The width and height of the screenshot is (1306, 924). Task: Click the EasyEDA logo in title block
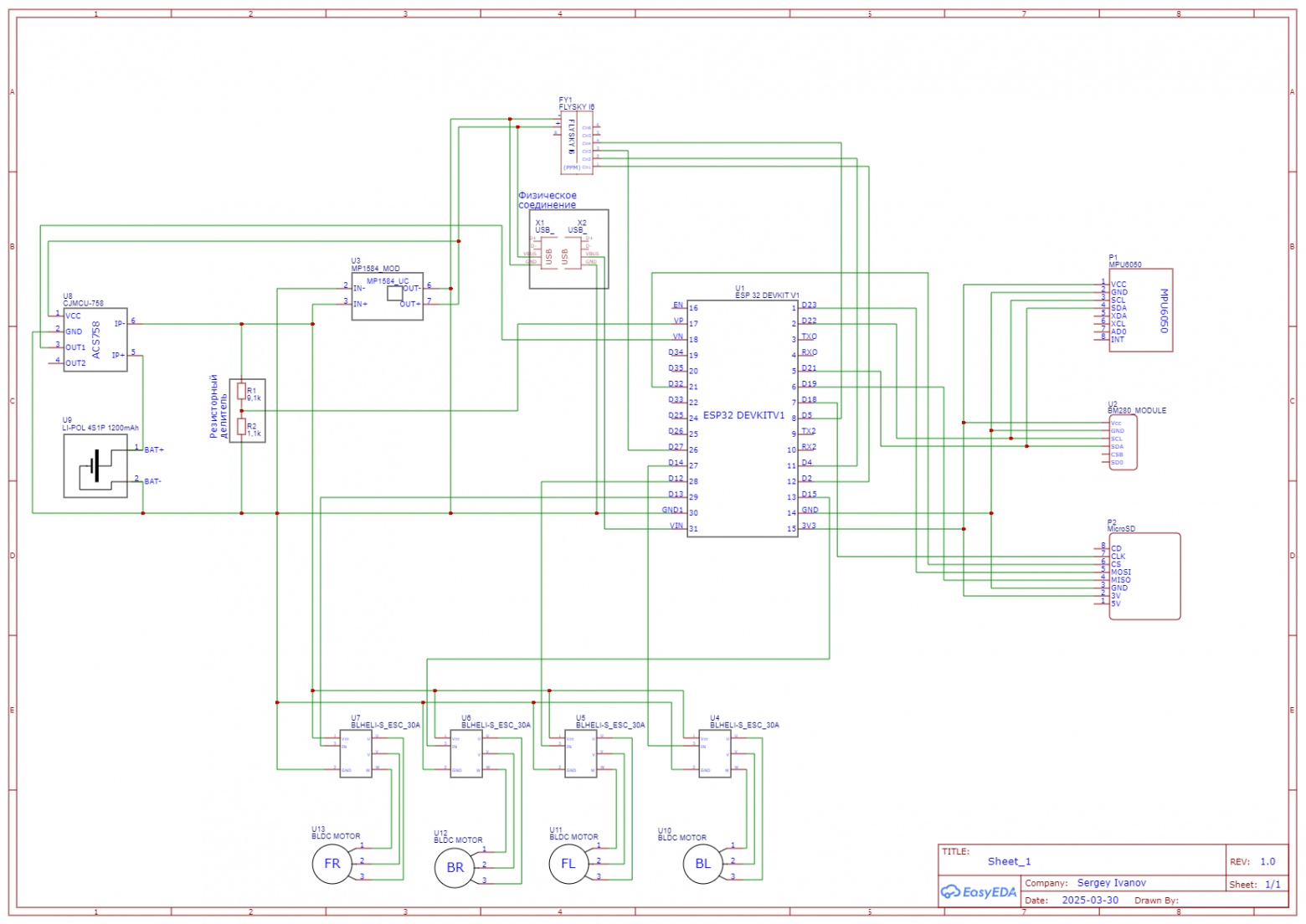[x=979, y=892]
